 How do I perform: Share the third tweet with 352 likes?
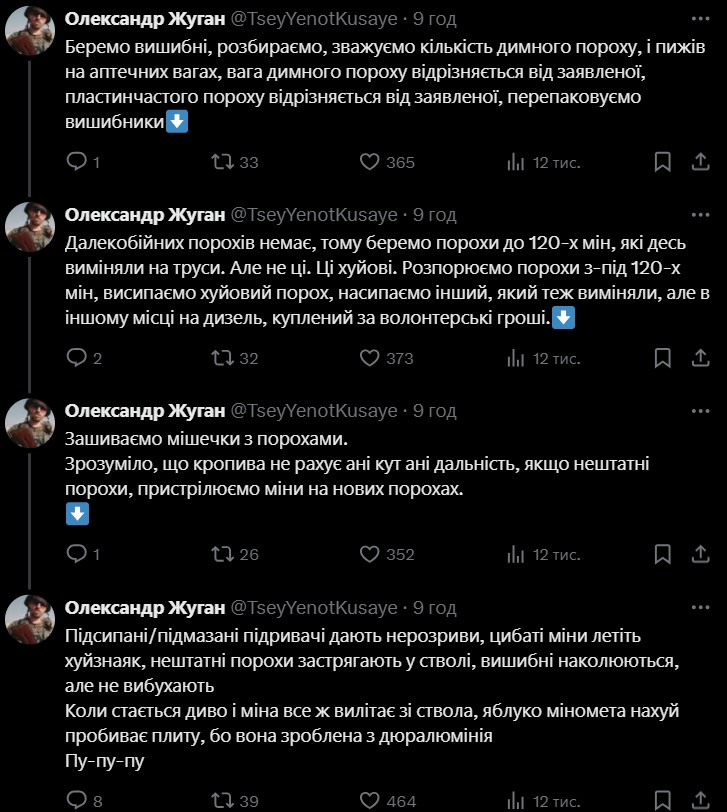click(701, 554)
